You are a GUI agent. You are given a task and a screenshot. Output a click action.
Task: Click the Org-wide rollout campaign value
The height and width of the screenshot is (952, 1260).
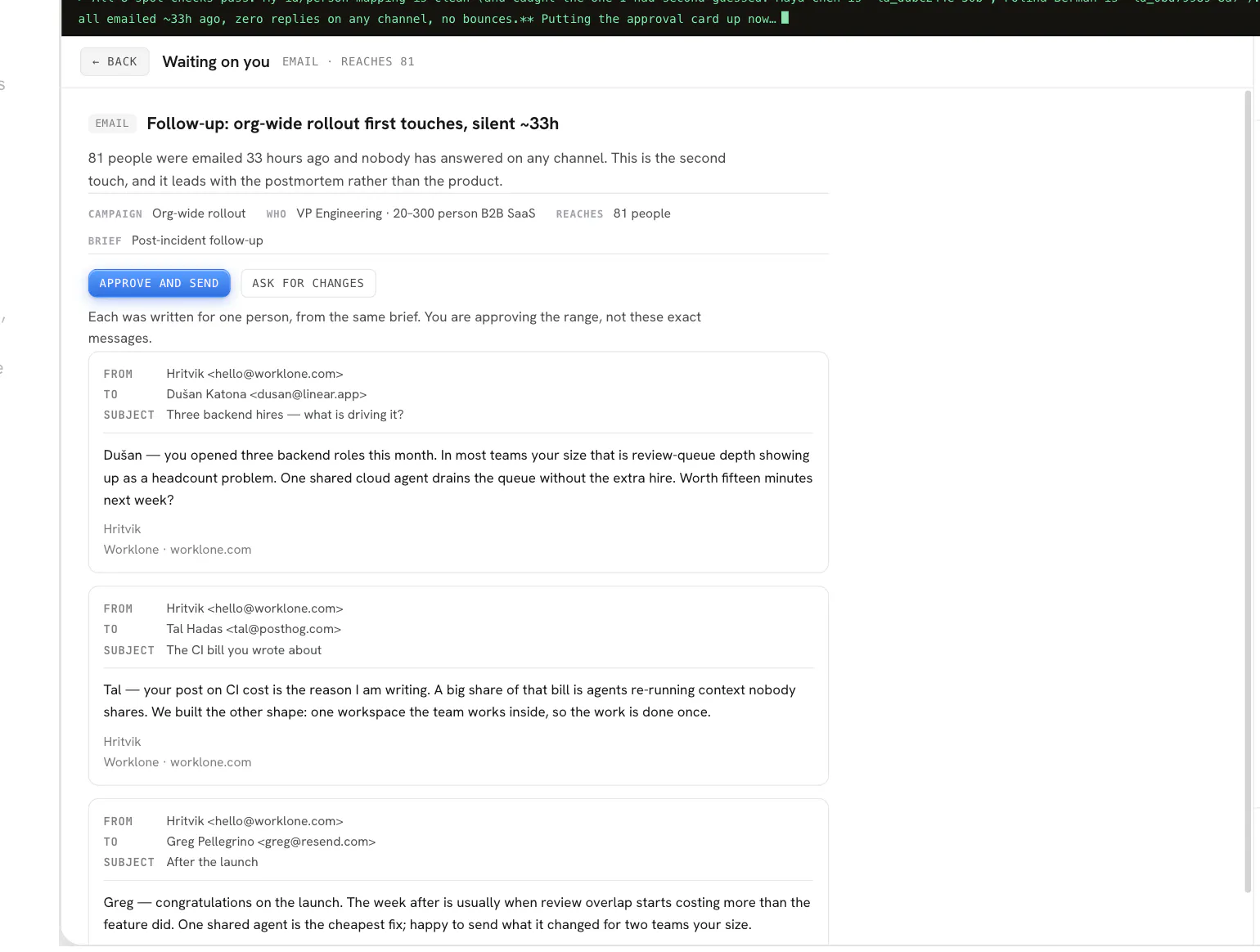pyautogui.click(x=199, y=213)
